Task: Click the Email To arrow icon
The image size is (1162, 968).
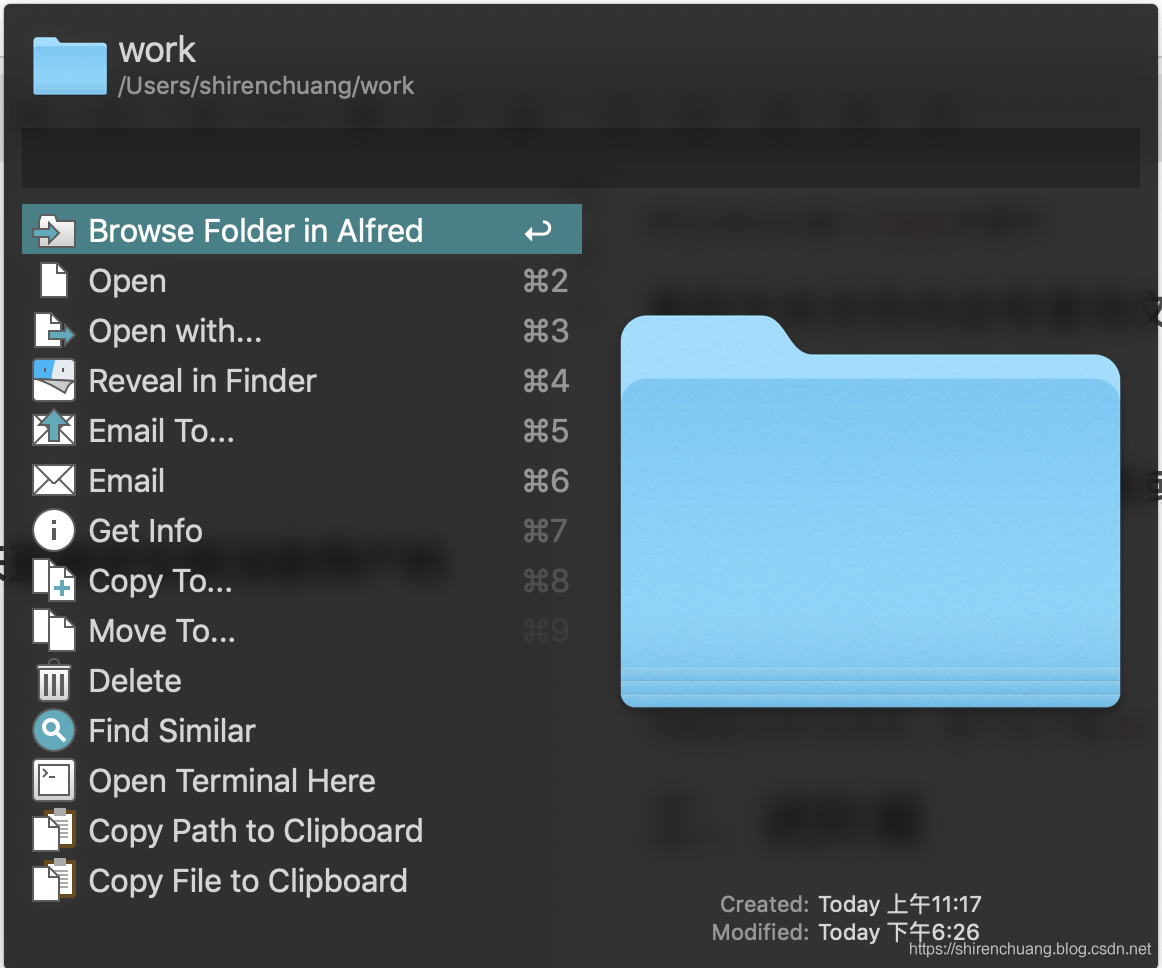Action: coord(54,428)
